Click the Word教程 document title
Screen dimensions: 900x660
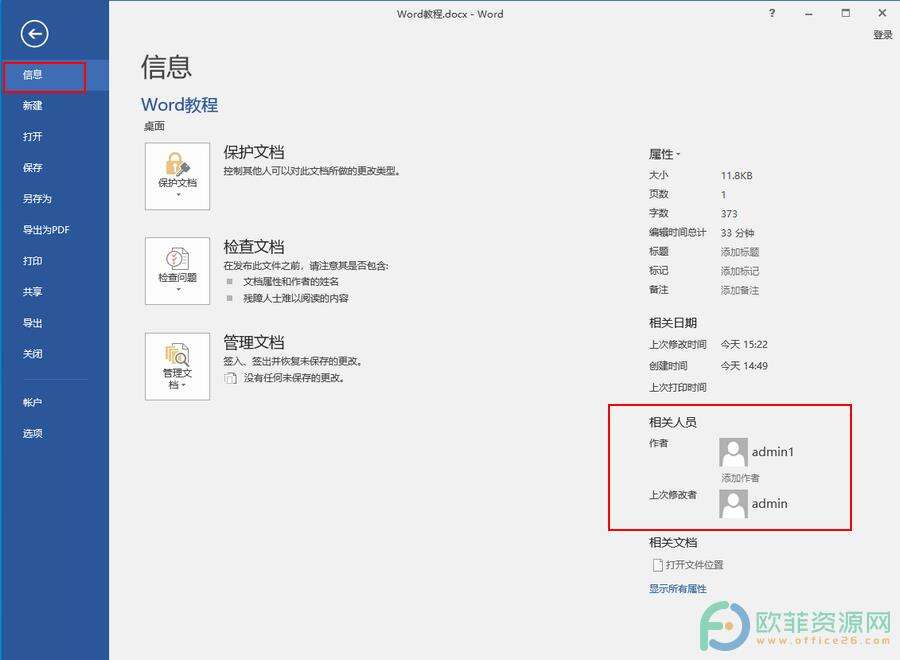tap(180, 104)
